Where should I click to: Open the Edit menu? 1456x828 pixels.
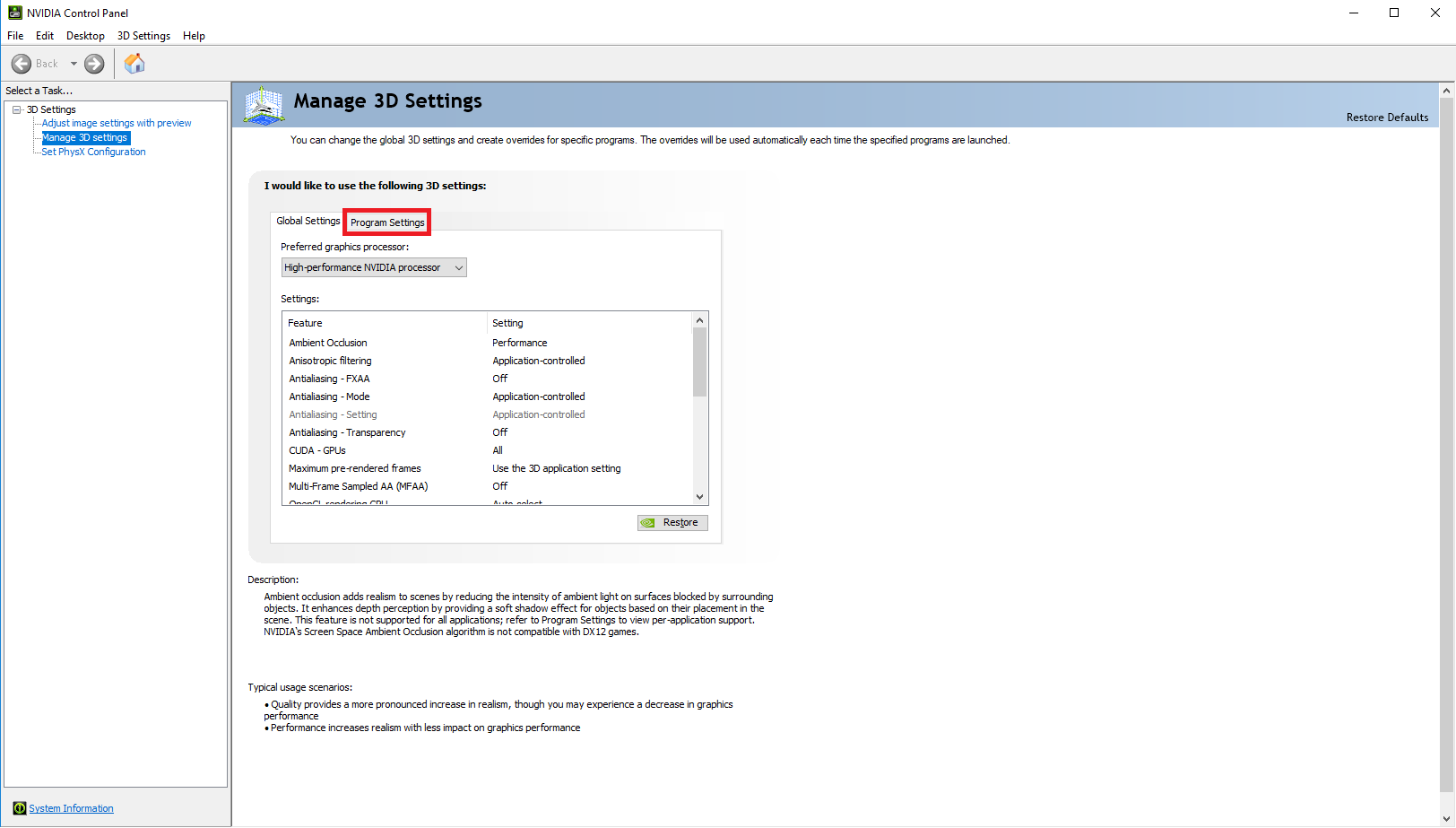pyautogui.click(x=45, y=36)
